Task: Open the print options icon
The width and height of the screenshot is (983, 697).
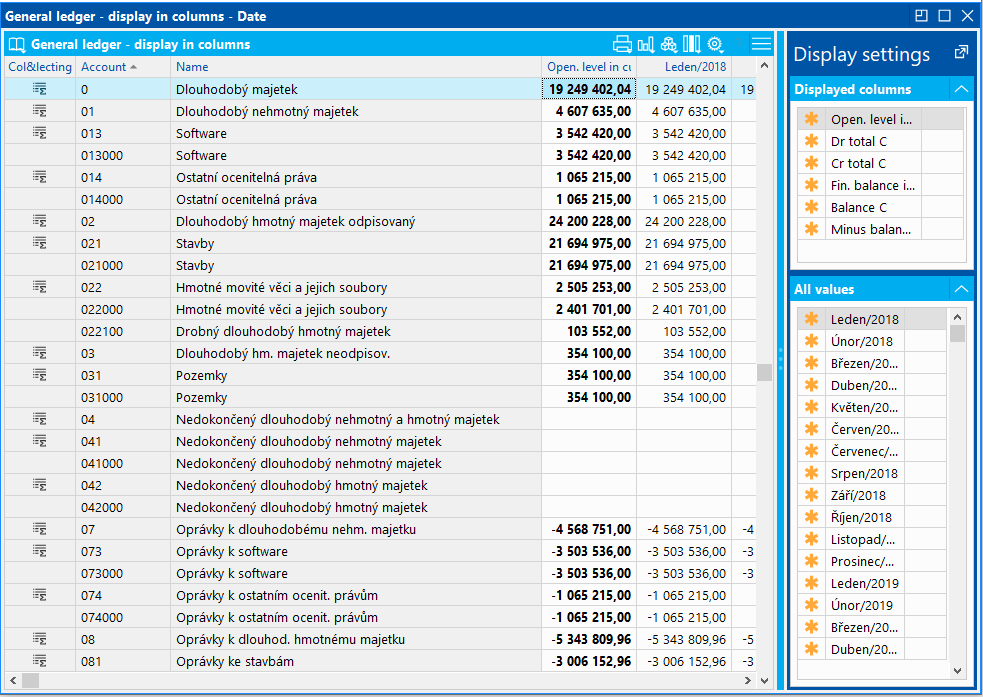Action: 622,44
